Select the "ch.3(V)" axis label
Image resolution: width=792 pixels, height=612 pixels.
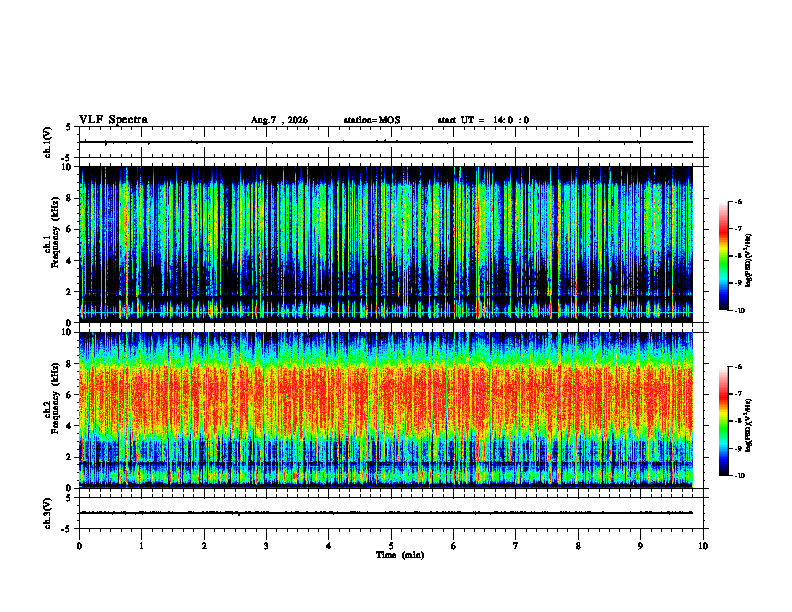pos(48,513)
